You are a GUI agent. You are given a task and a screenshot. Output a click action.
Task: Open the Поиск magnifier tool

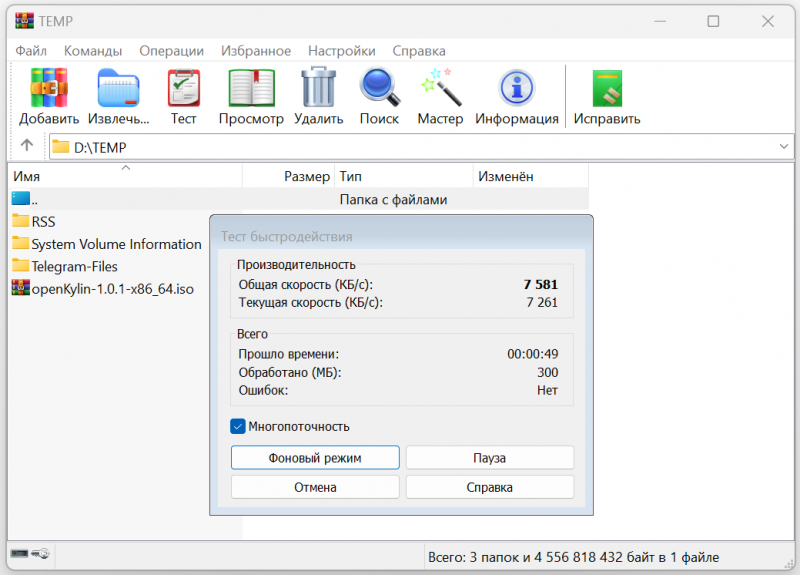click(x=379, y=88)
